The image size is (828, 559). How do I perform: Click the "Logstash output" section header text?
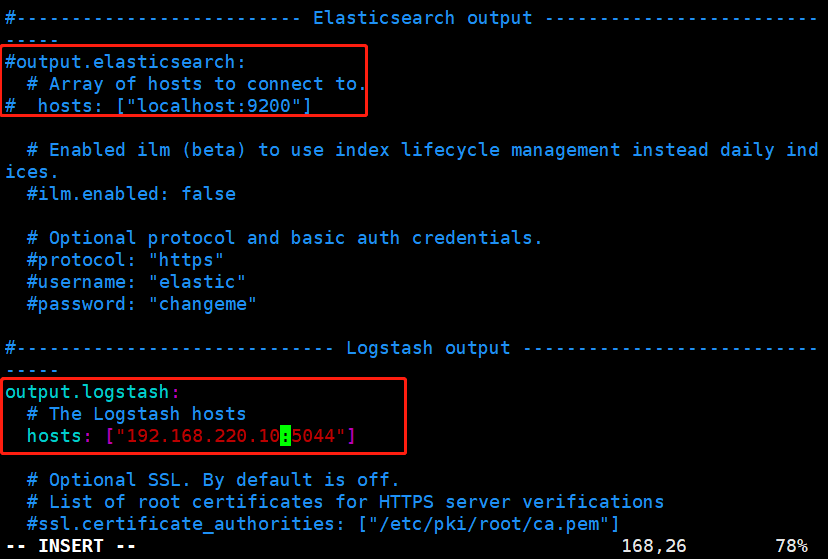(x=428, y=348)
